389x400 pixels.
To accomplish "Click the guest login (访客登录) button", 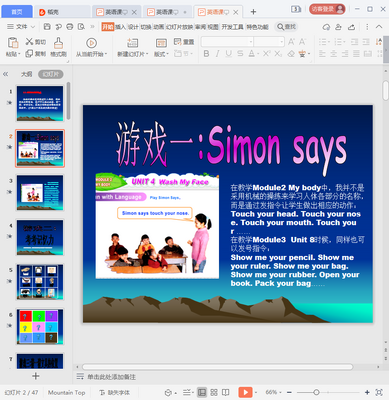I will pyautogui.click(x=327, y=9).
